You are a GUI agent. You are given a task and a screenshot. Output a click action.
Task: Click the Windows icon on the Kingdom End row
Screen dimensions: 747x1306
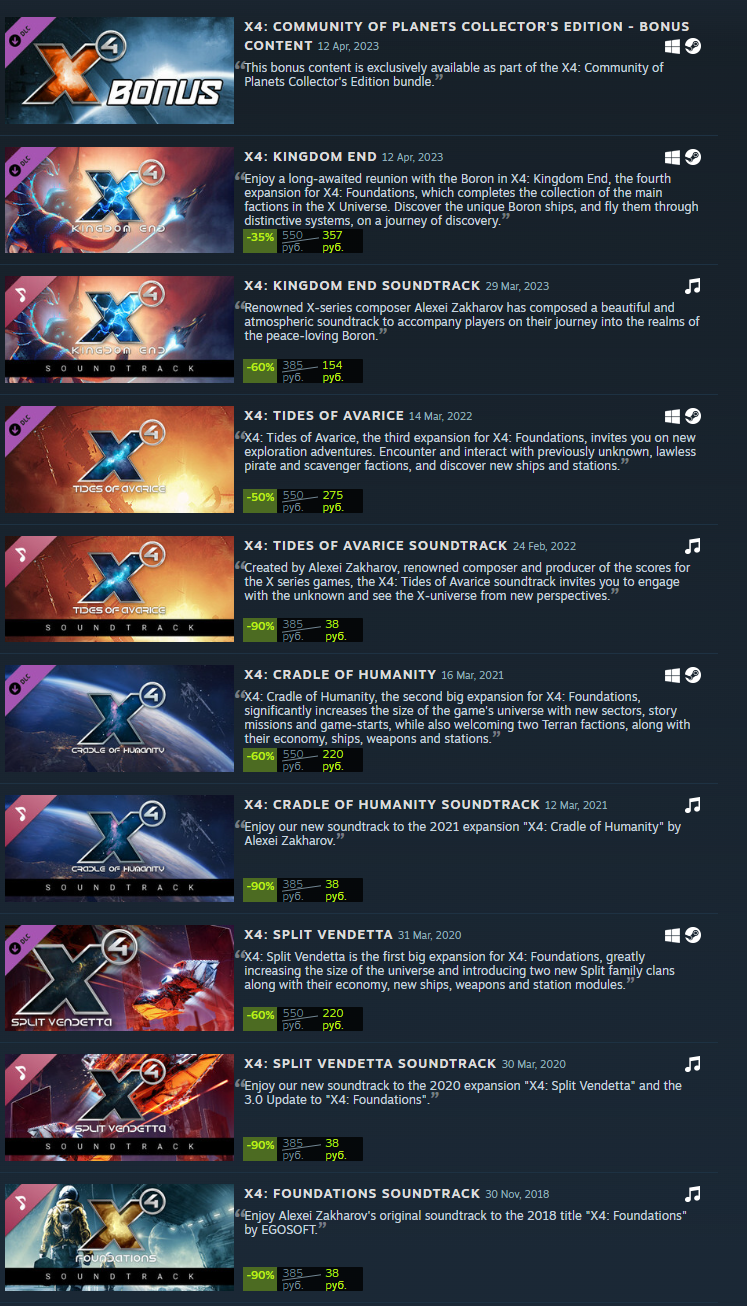[x=673, y=158]
